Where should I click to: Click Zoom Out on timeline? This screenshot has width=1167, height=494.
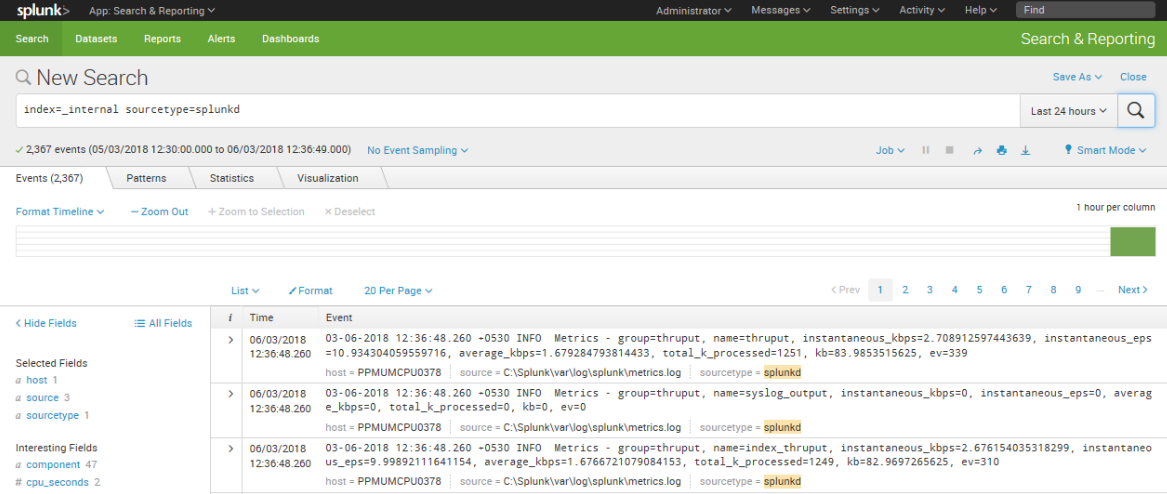point(159,211)
